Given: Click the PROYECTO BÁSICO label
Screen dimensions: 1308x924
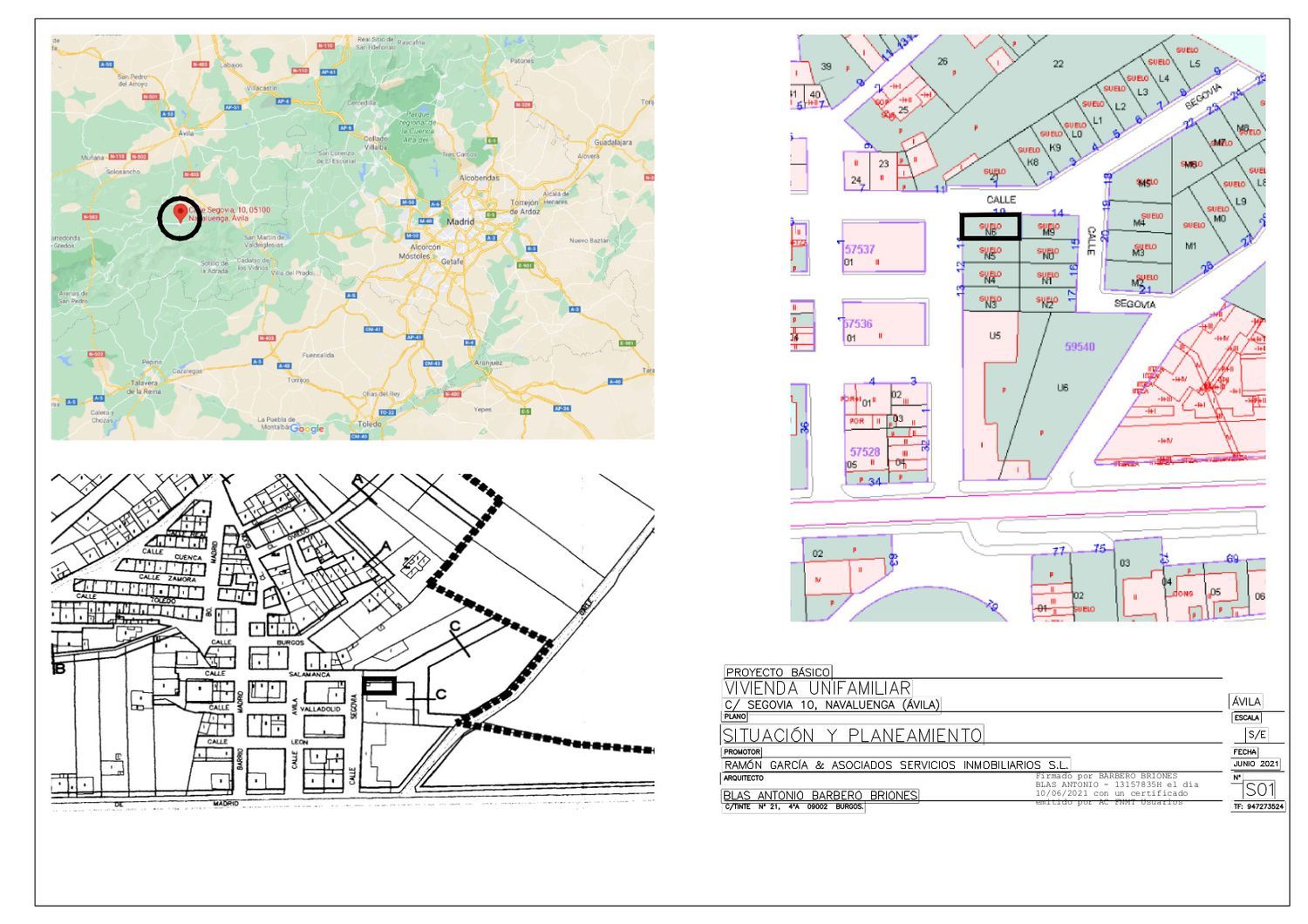Looking at the screenshot, I should (778, 672).
